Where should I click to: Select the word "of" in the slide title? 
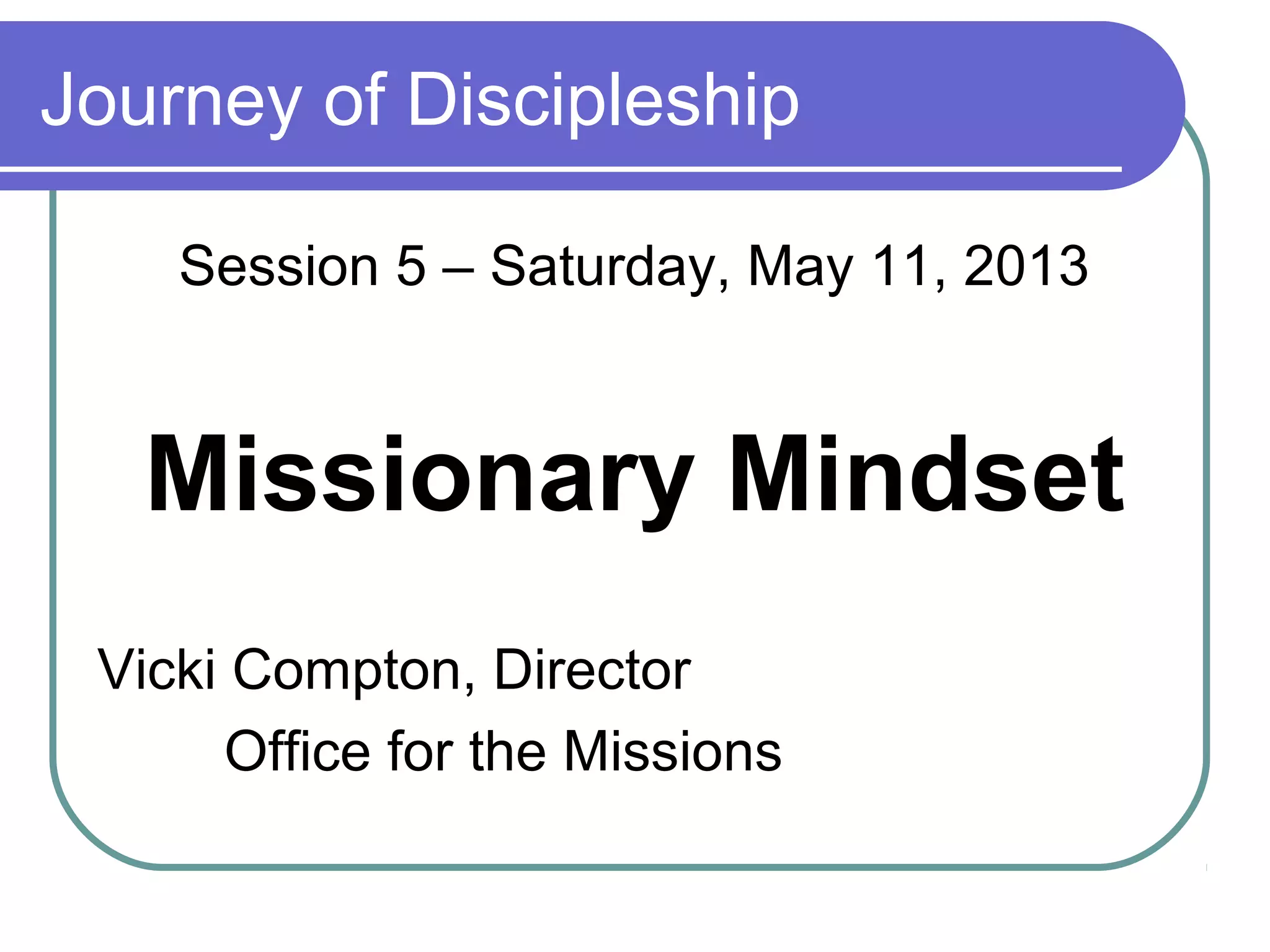pyautogui.click(x=355, y=99)
